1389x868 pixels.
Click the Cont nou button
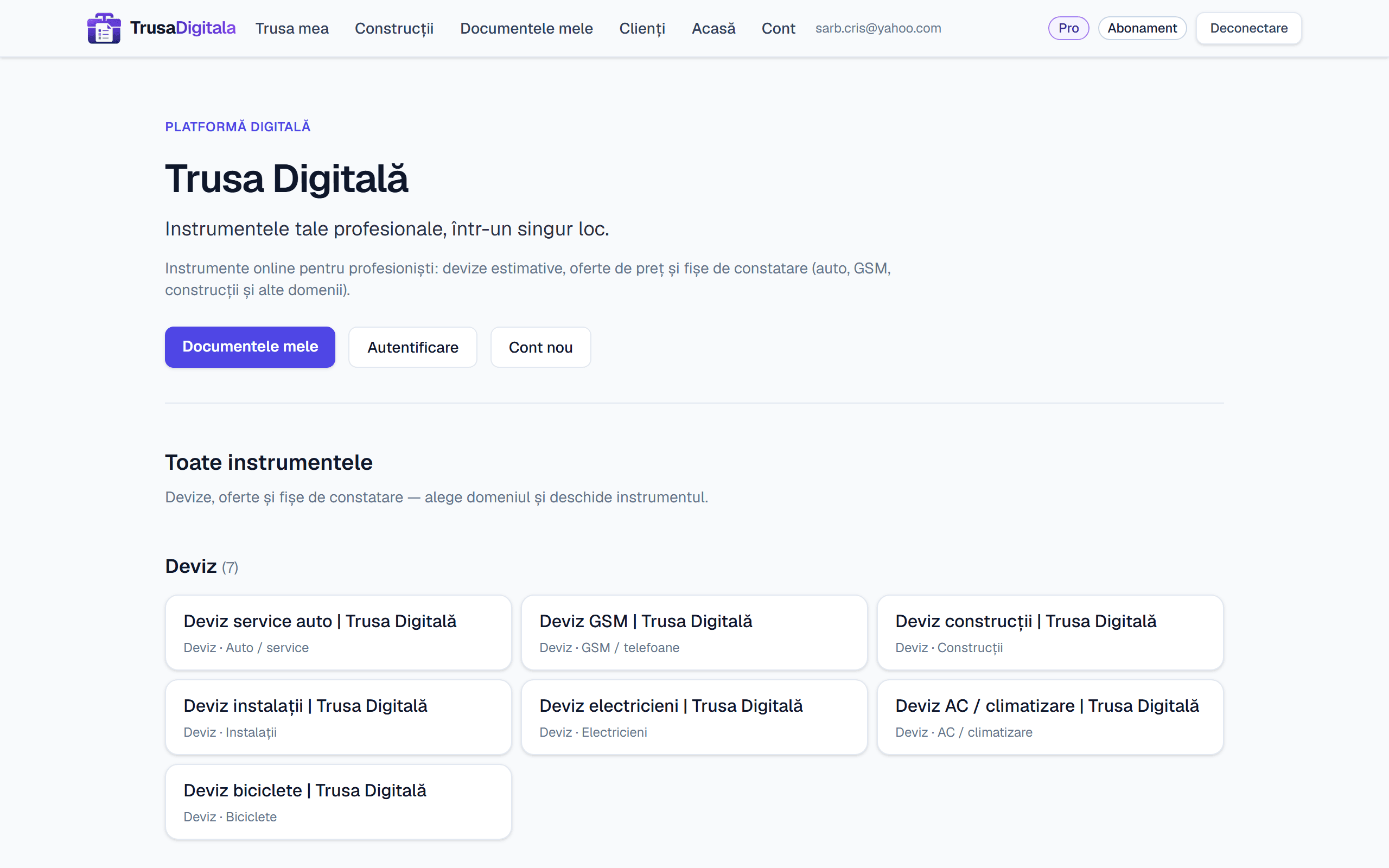click(x=540, y=347)
